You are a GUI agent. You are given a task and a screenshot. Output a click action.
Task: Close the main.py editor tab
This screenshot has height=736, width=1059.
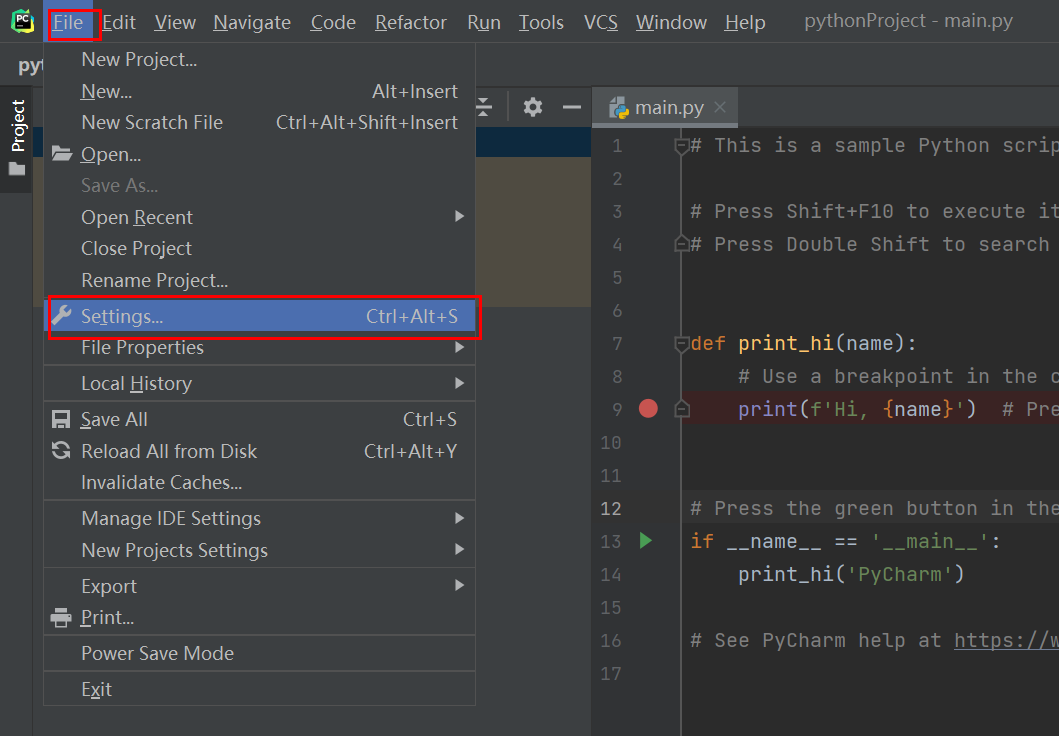click(720, 107)
